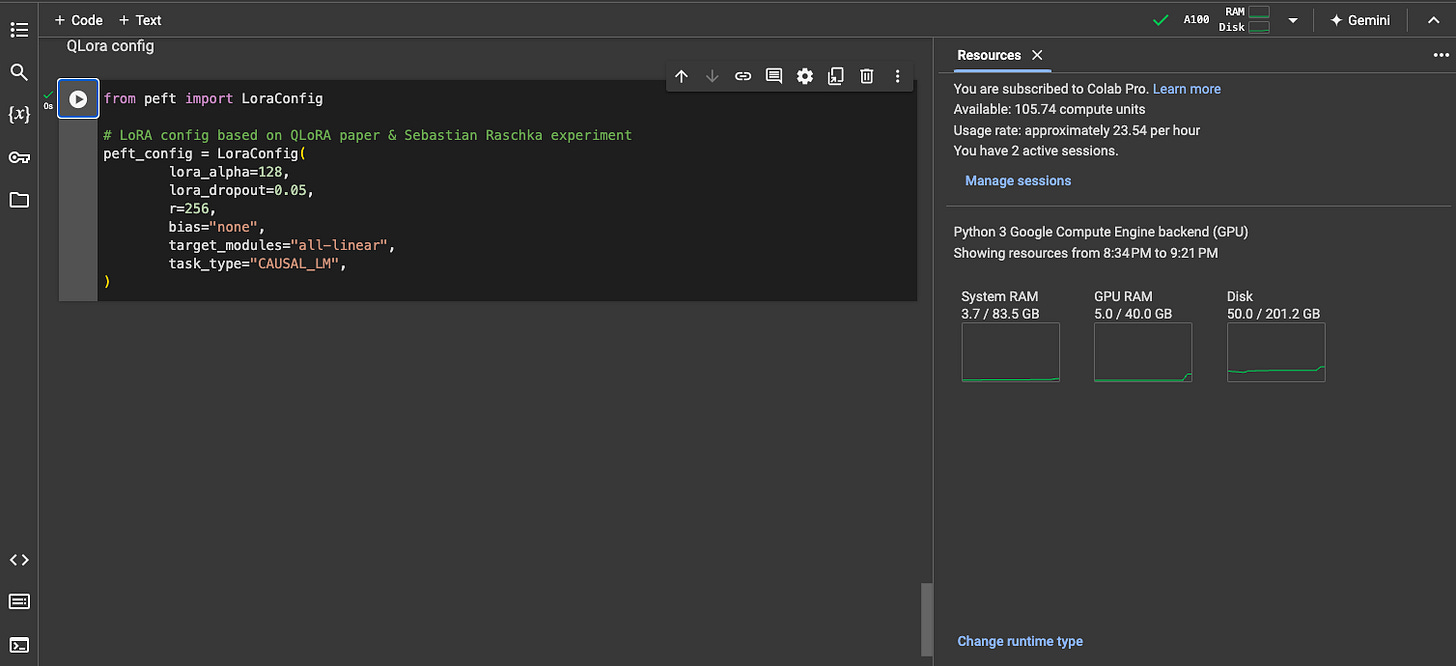This screenshot has width=1456, height=666.
Task: Open the Table of contents sidebar icon
Action: [19, 30]
